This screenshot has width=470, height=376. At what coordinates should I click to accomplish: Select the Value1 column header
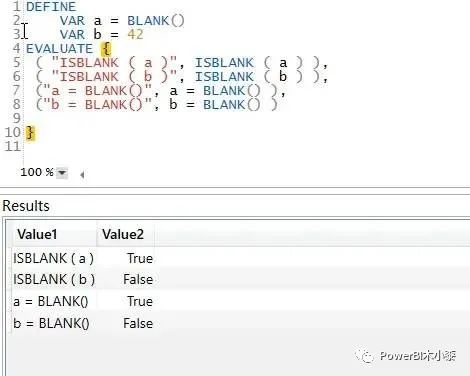37,234
